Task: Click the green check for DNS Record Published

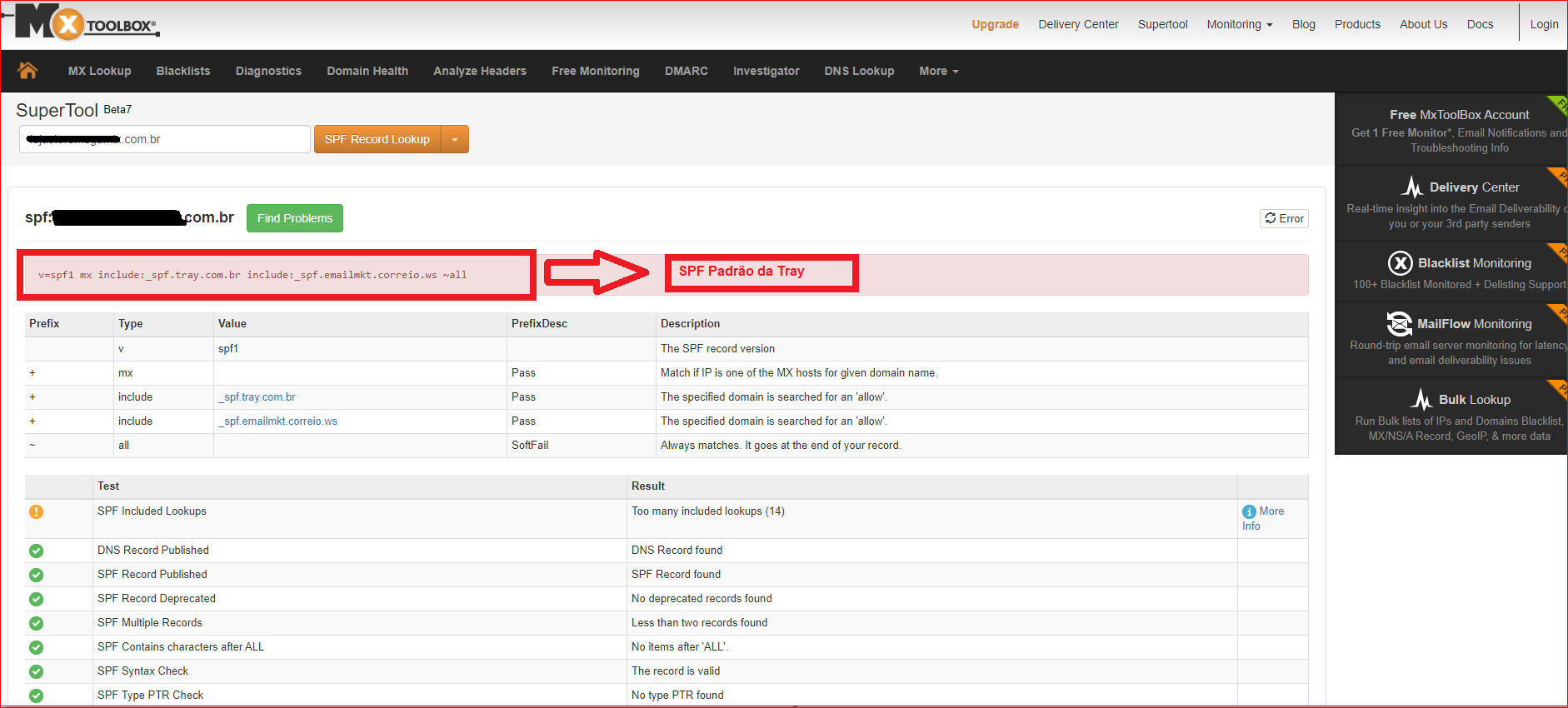Action: pyautogui.click(x=36, y=551)
